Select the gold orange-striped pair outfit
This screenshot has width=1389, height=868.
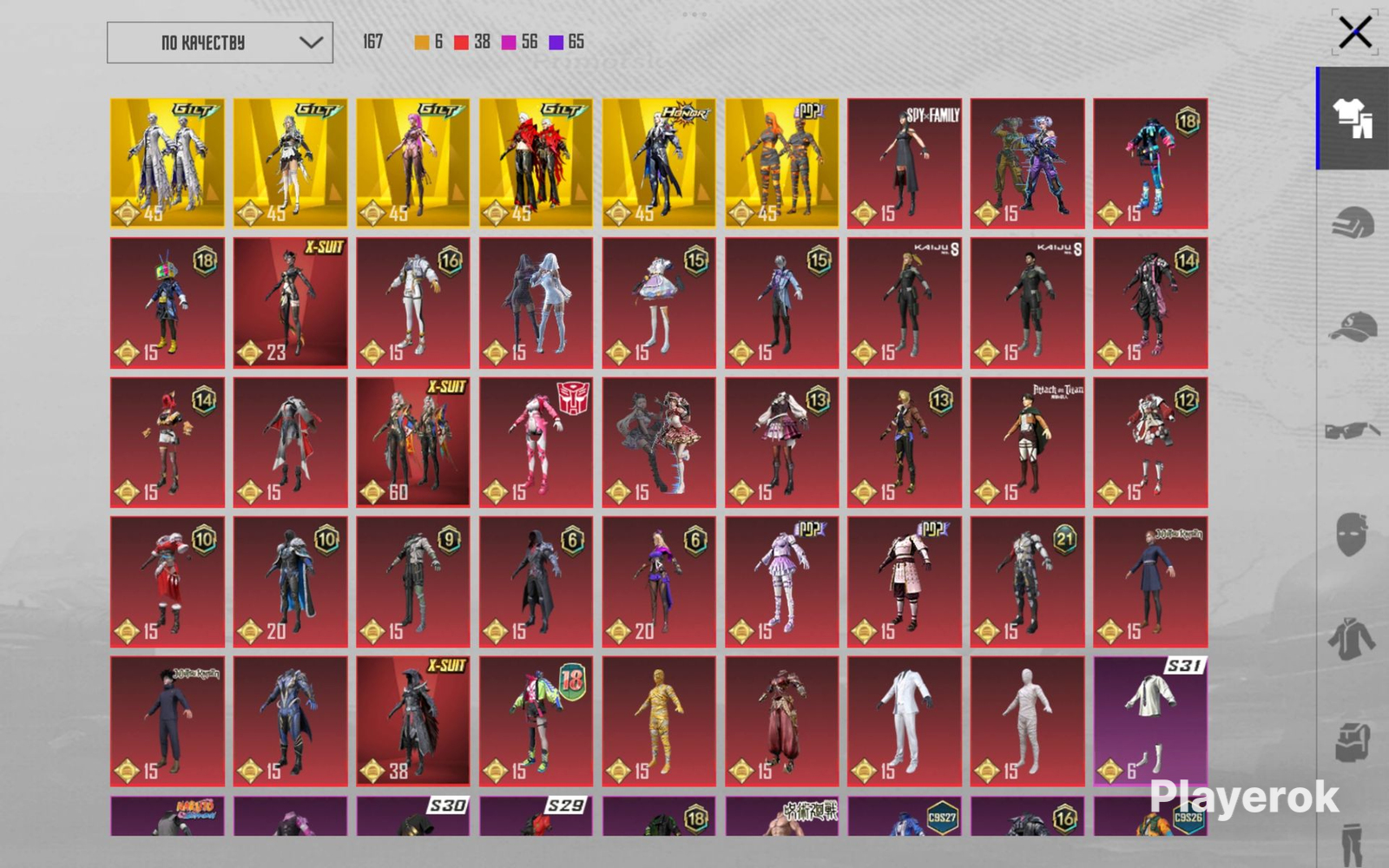point(782,163)
